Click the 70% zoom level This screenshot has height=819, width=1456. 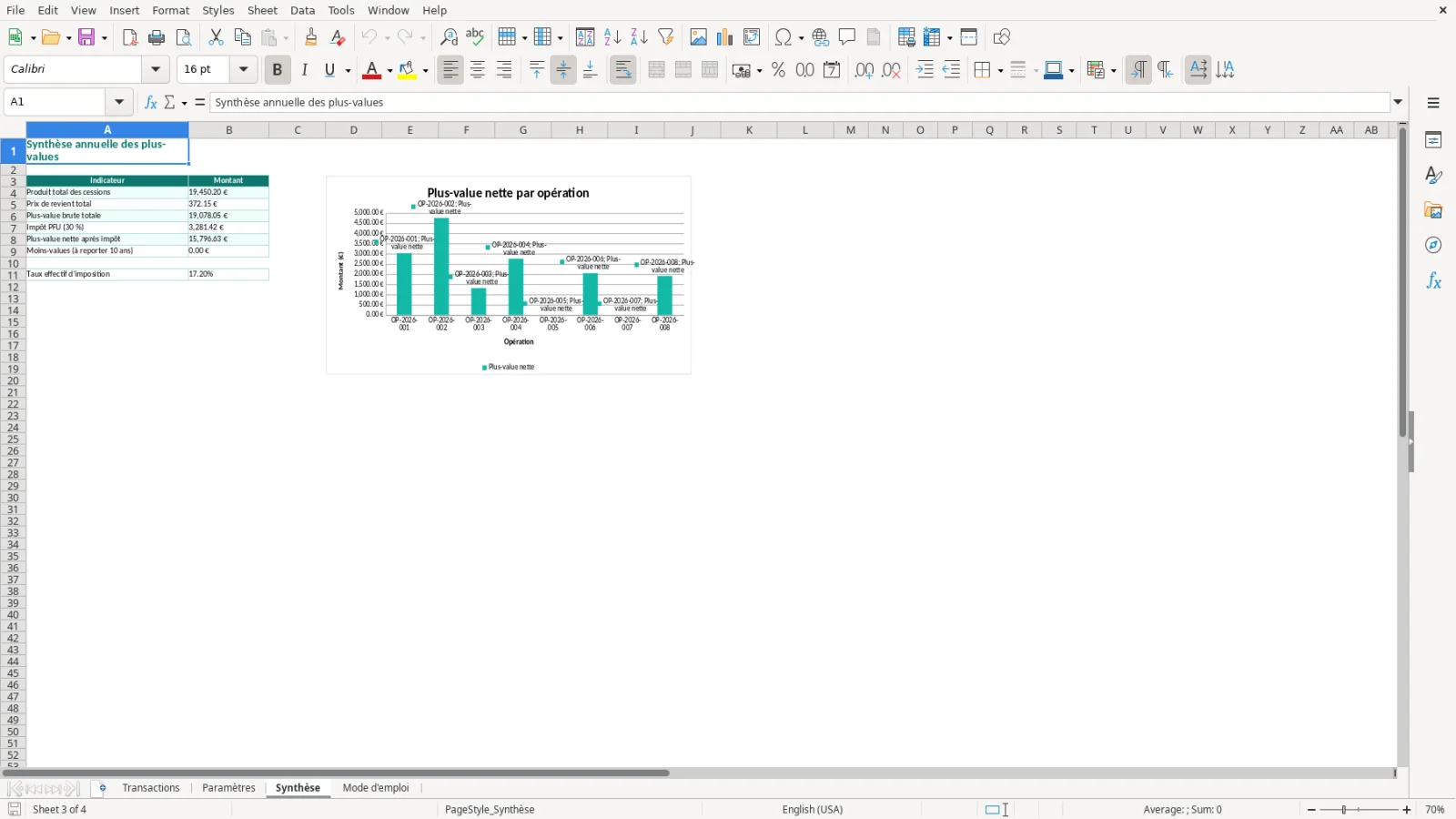(x=1435, y=810)
